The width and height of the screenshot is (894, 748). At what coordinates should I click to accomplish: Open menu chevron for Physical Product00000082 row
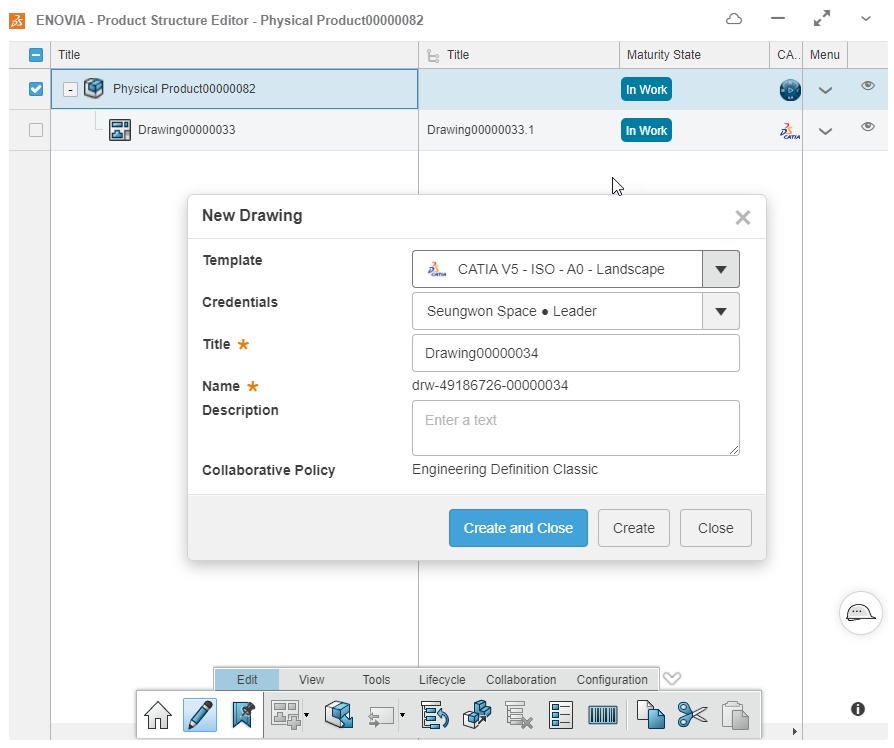click(x=825, y=90)
